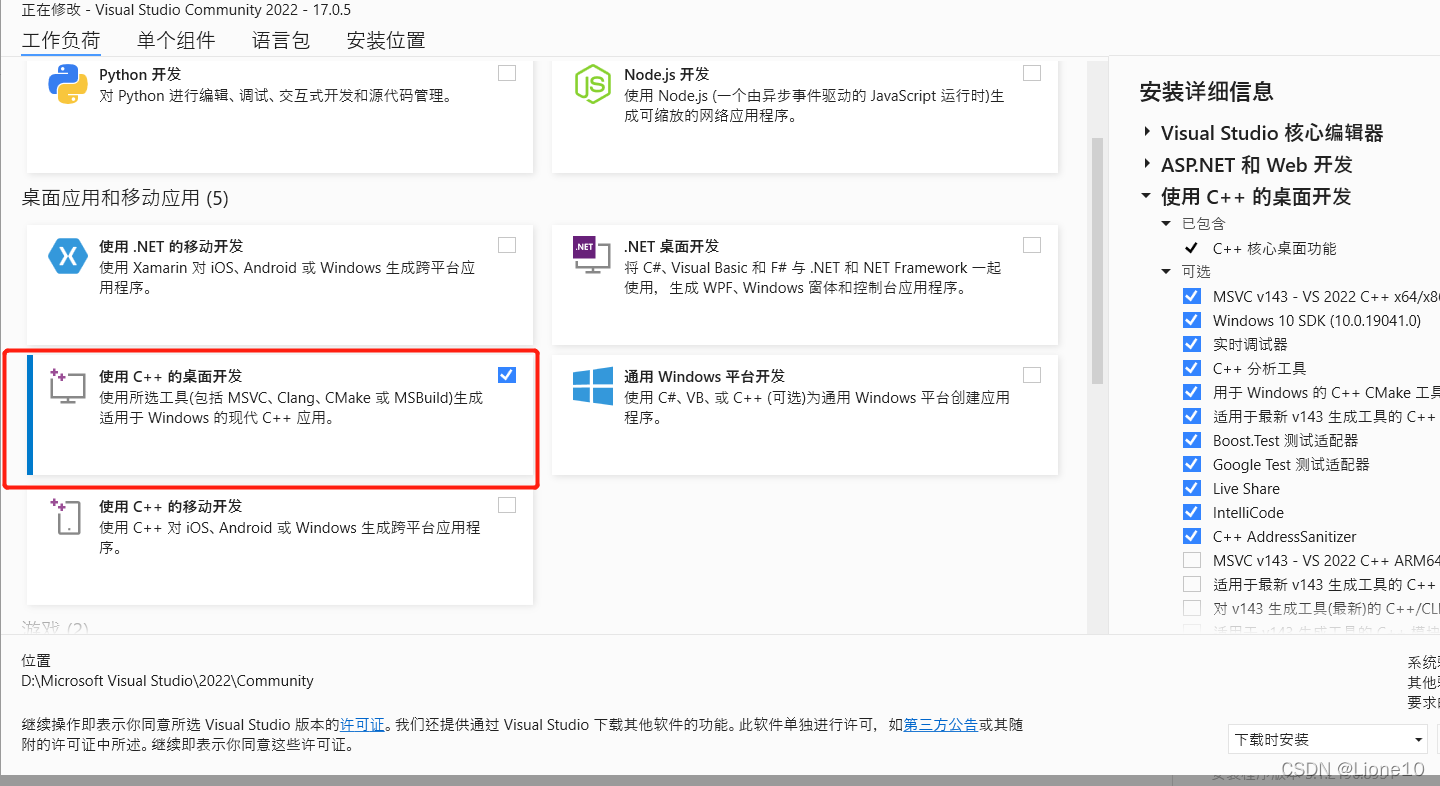The height and width of the screenshot is (786, 1440).
Task: Open the 下载时安装 dropdown
Action: [x=1328, y=740]
